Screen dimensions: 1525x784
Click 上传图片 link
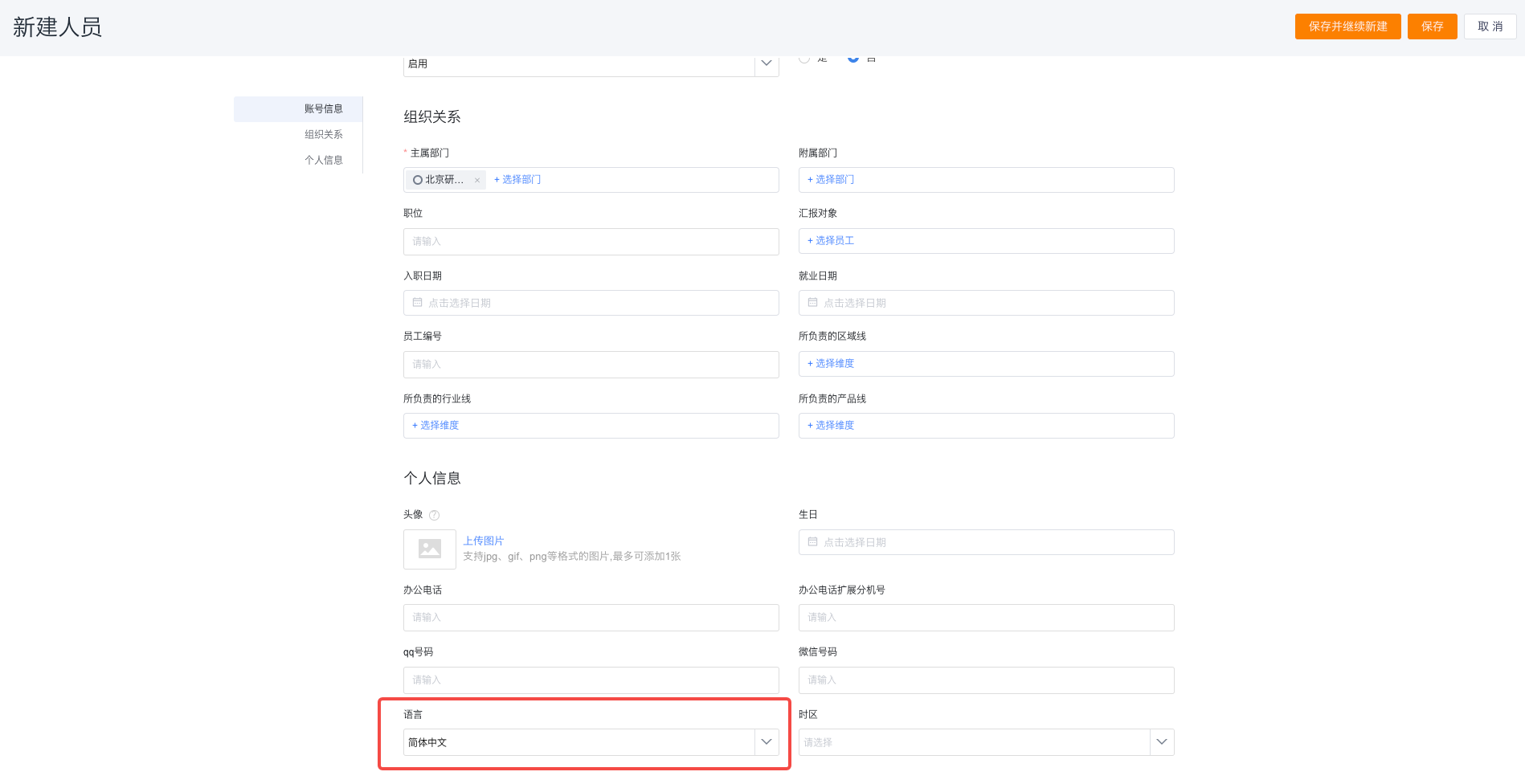pyautogui.click(x=484, y=541)
